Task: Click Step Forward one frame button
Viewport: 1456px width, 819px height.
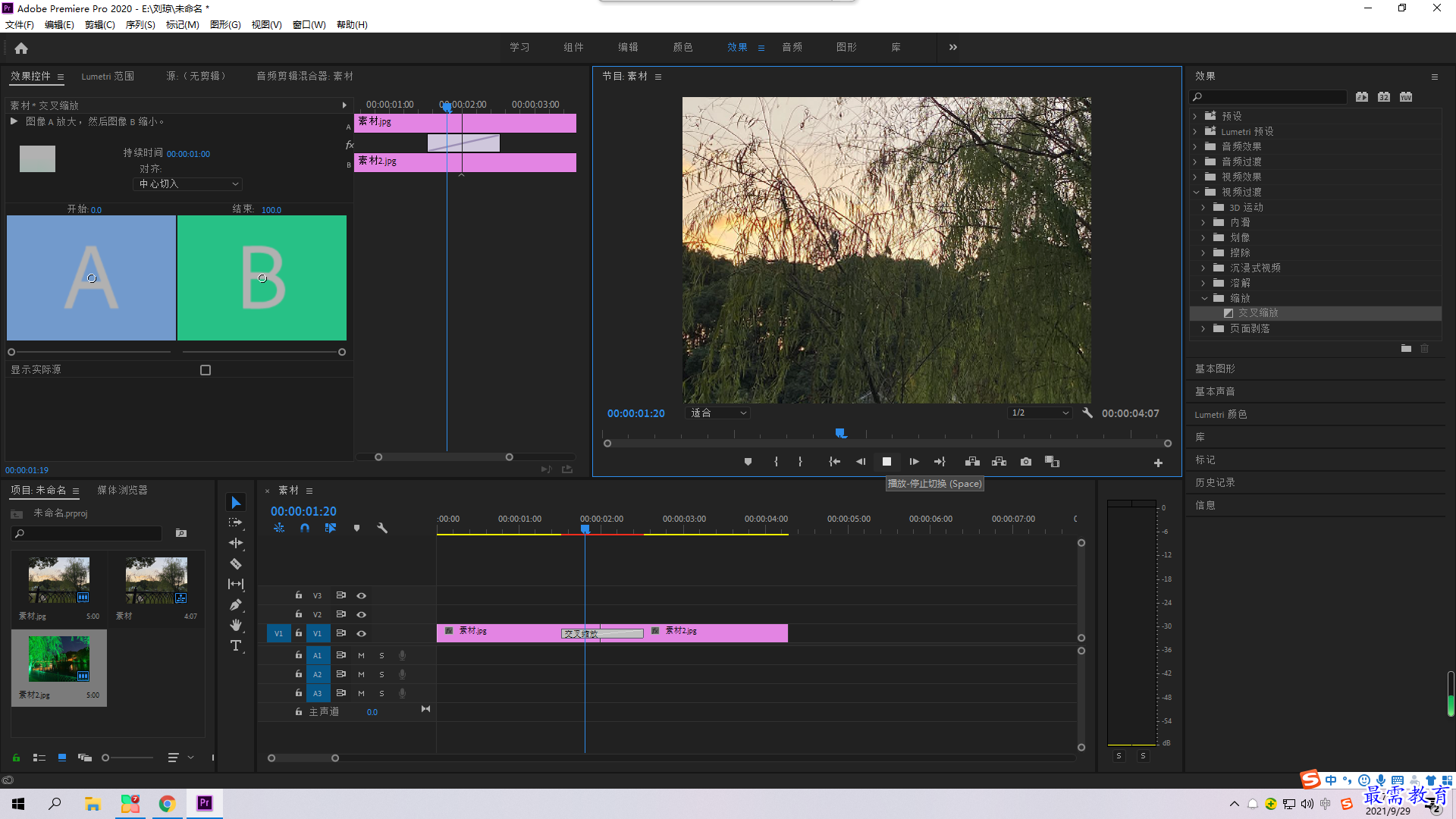Action: (x=914, y=462)
